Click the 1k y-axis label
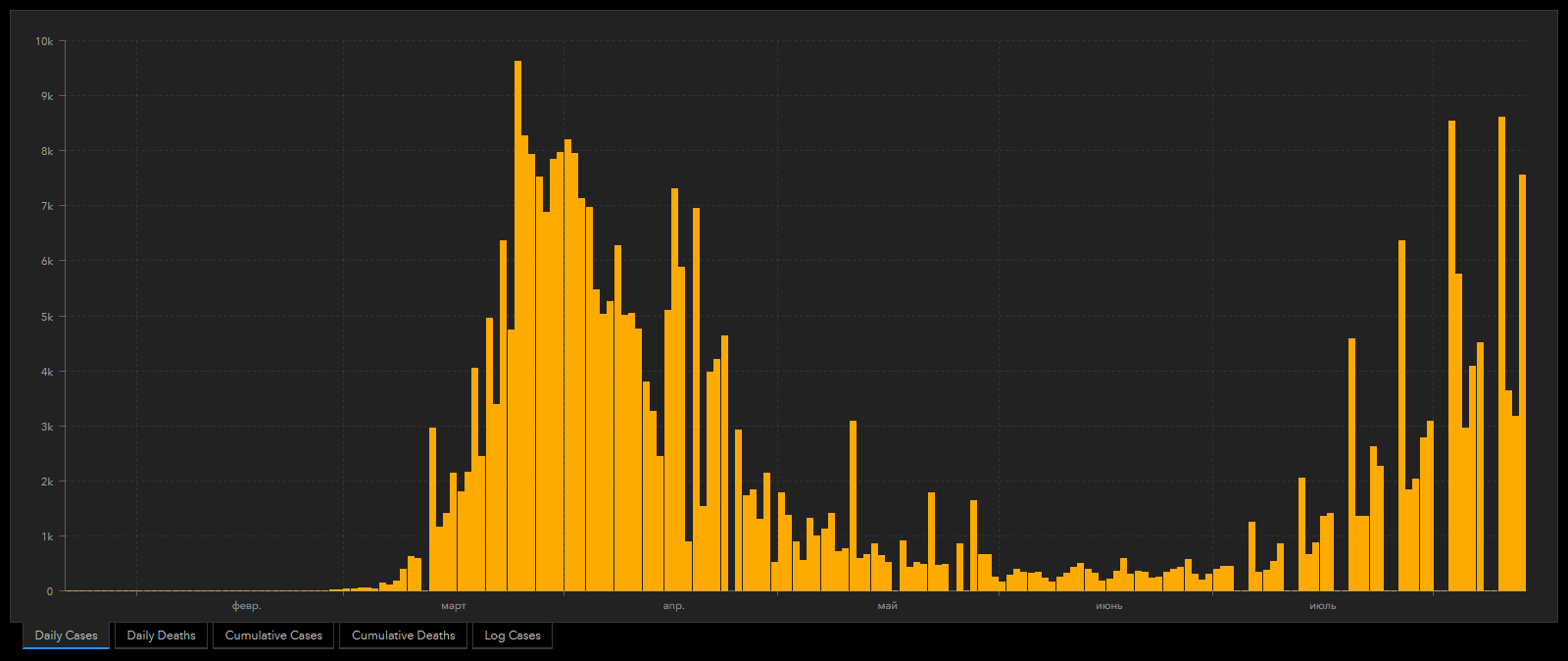The height and width of the screenshot is (661, 1568). 47,536
